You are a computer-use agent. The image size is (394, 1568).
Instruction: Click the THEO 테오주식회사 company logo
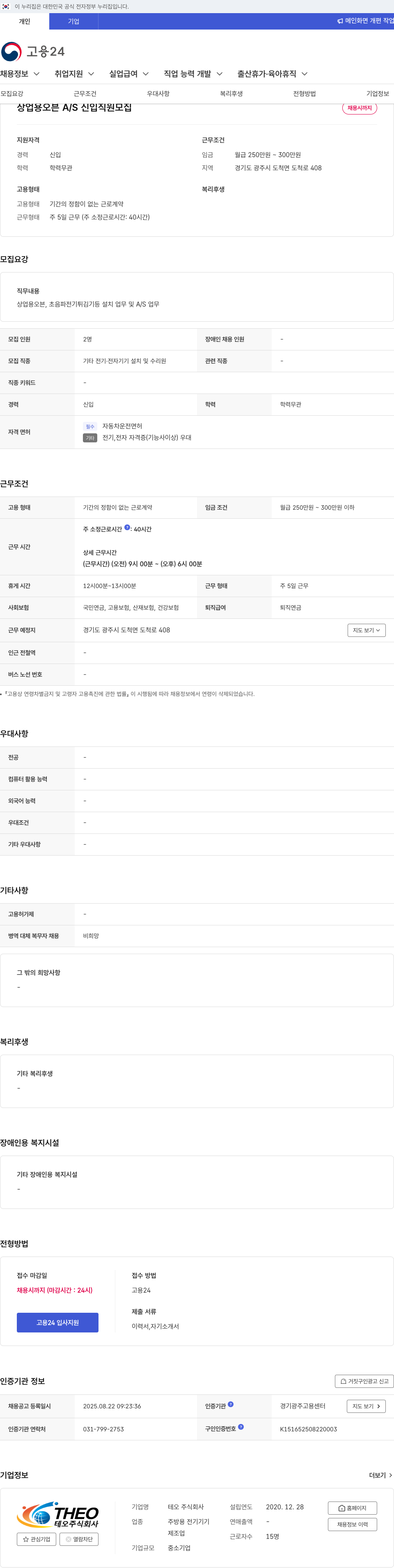point(58,1515)
